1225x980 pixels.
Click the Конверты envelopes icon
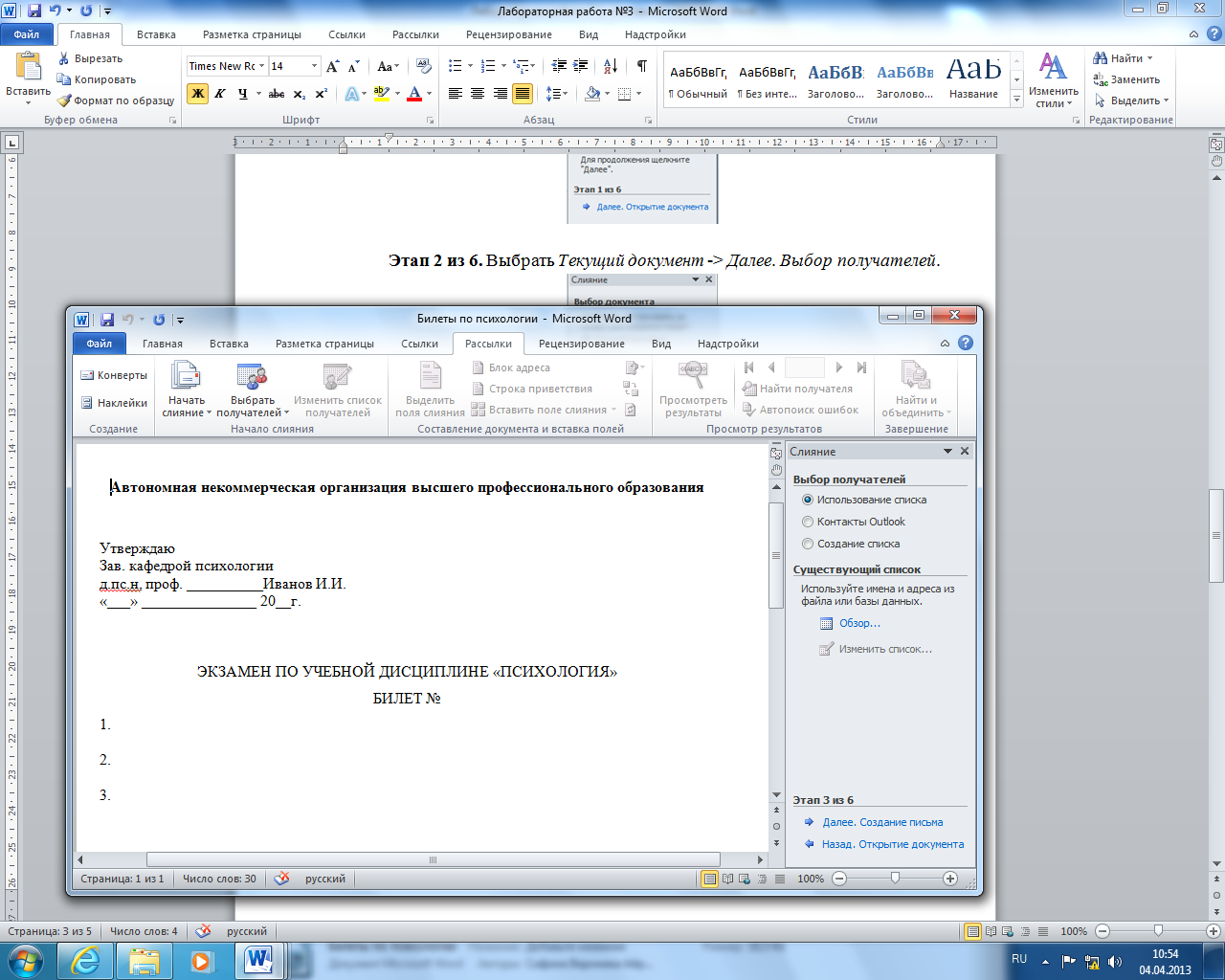coord(87,375)
